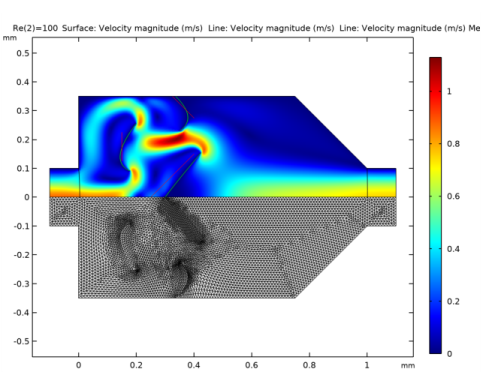The width and height of the screenshot is (483, 375).
Task: Click the x-axis tick label 1
Action: coord(367,365)
